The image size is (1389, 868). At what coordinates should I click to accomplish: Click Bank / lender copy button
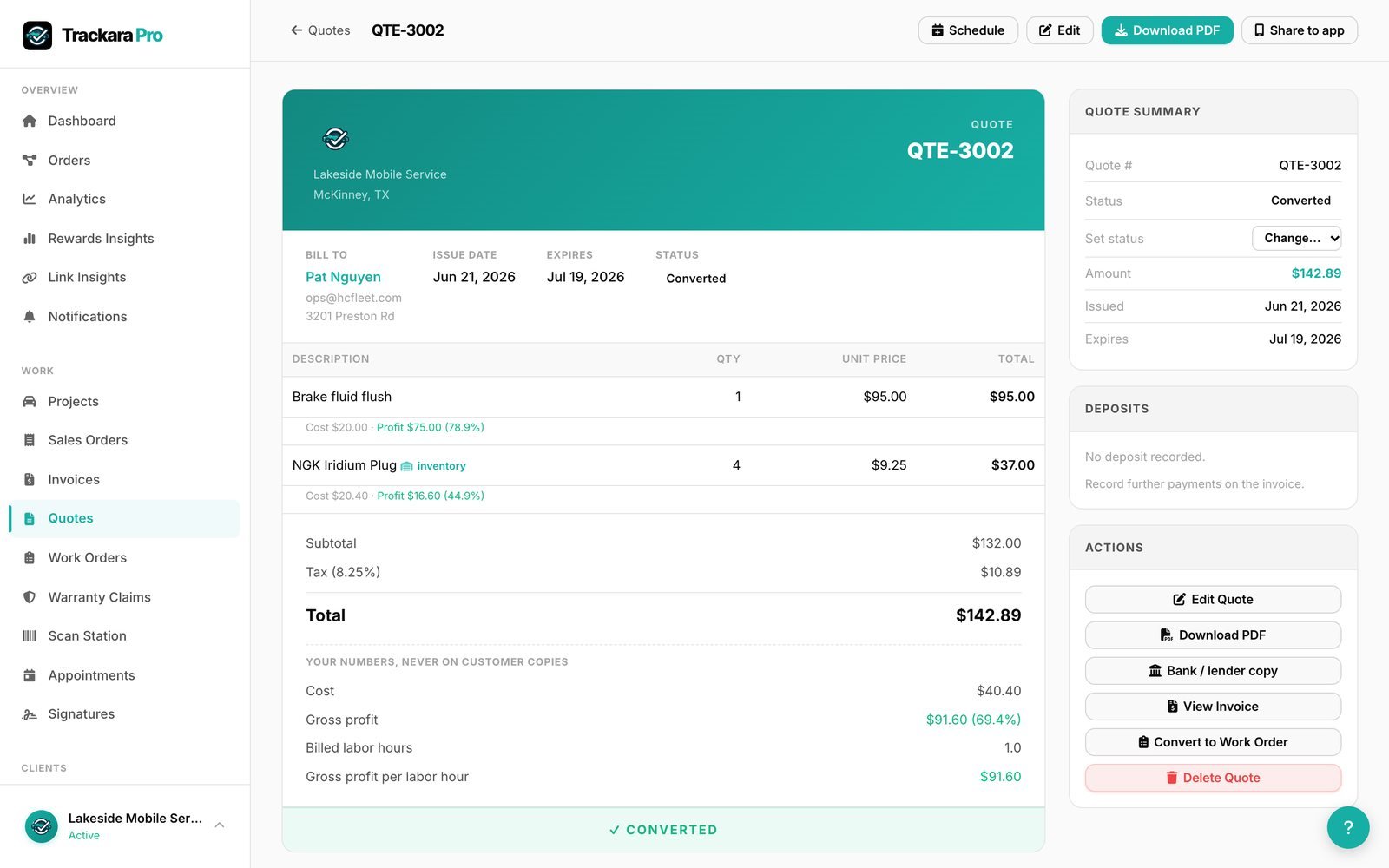(x=1213, y=670)
